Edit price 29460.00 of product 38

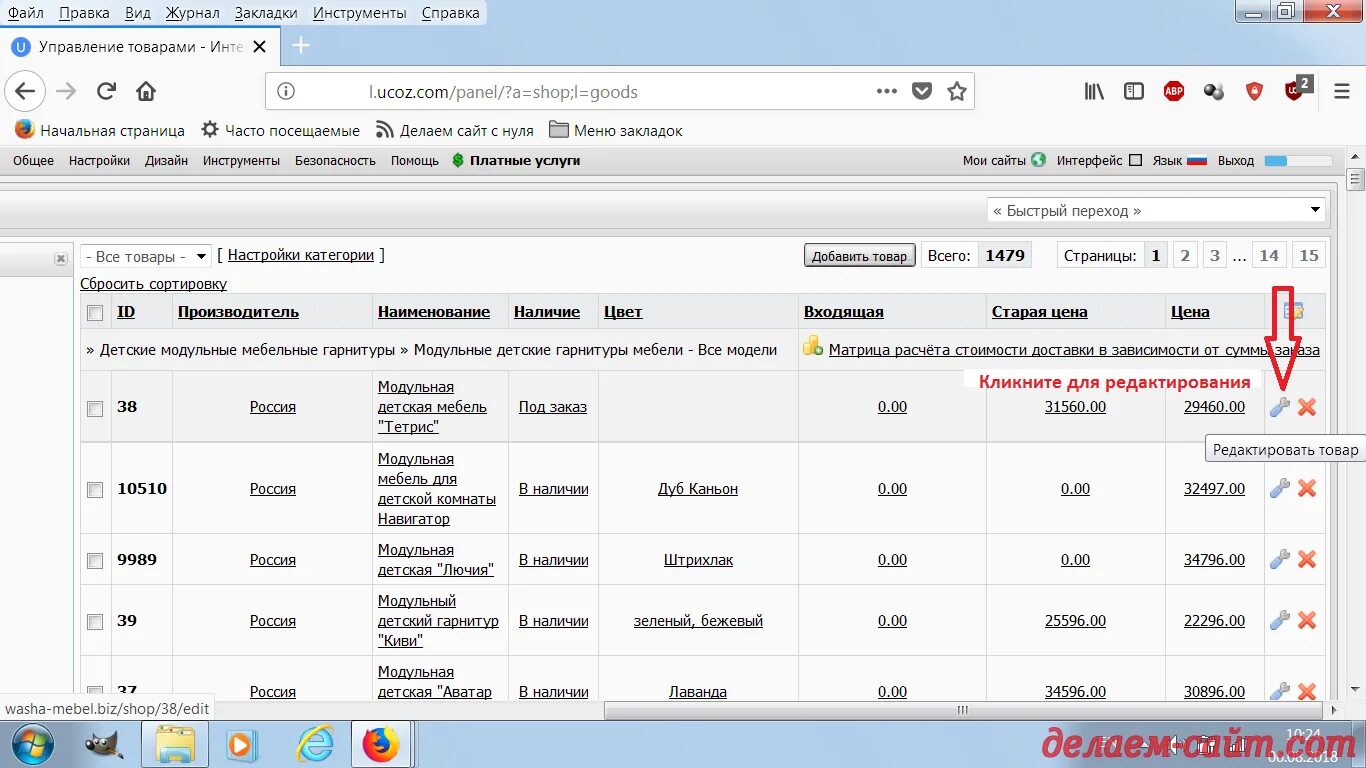tap(1214, 407)
